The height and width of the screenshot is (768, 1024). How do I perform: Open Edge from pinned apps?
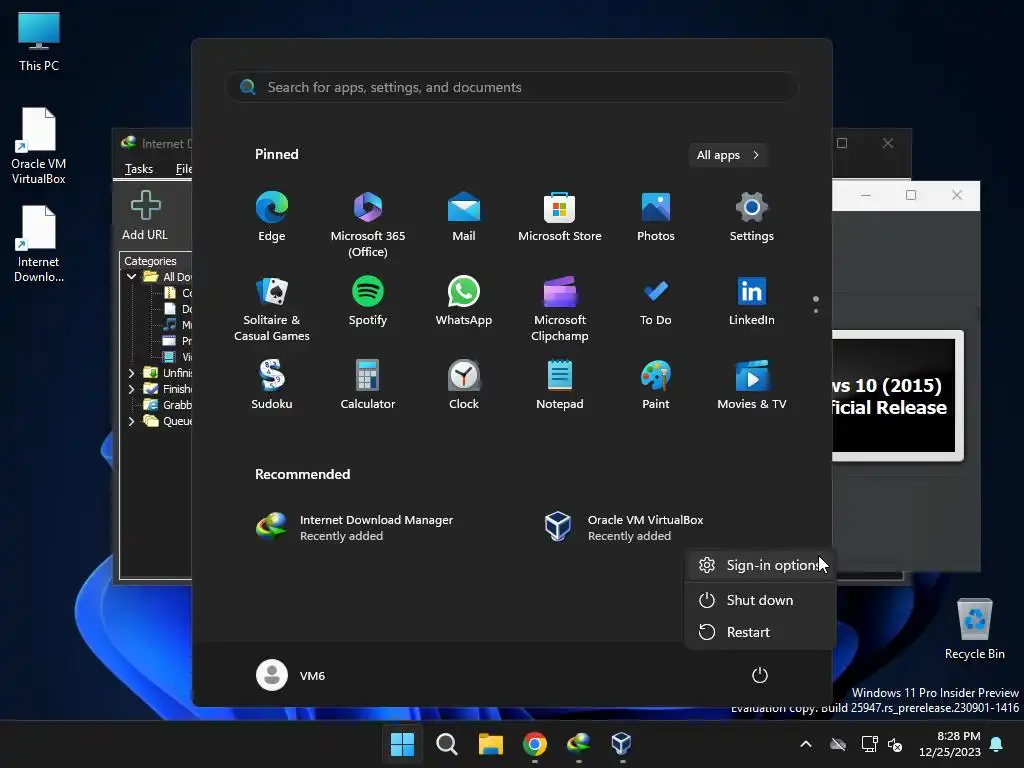(x=272, y=217)
